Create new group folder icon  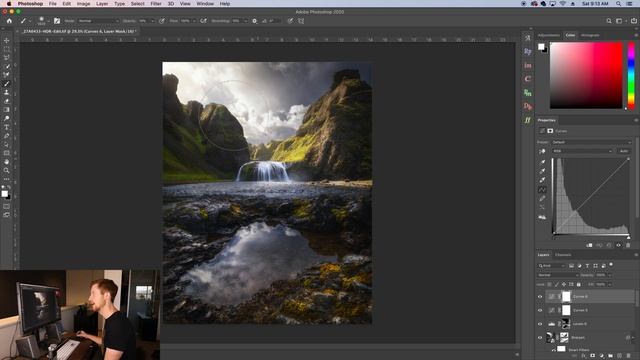pos(611,356)
